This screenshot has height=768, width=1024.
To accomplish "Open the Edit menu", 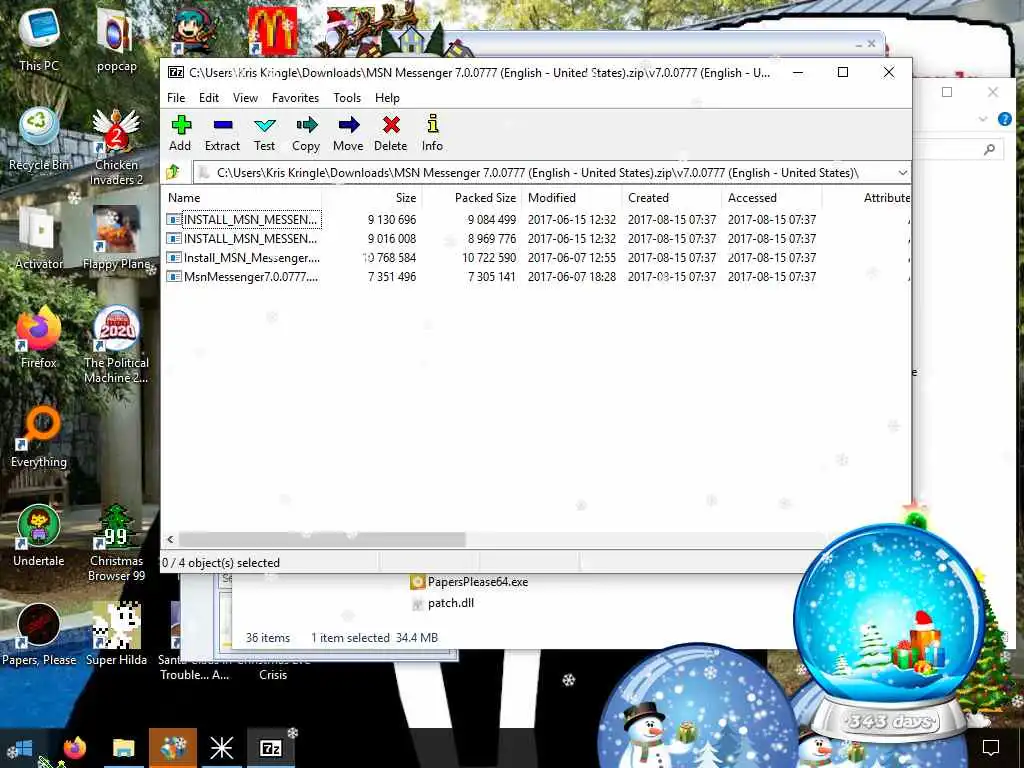I will 209,98.
